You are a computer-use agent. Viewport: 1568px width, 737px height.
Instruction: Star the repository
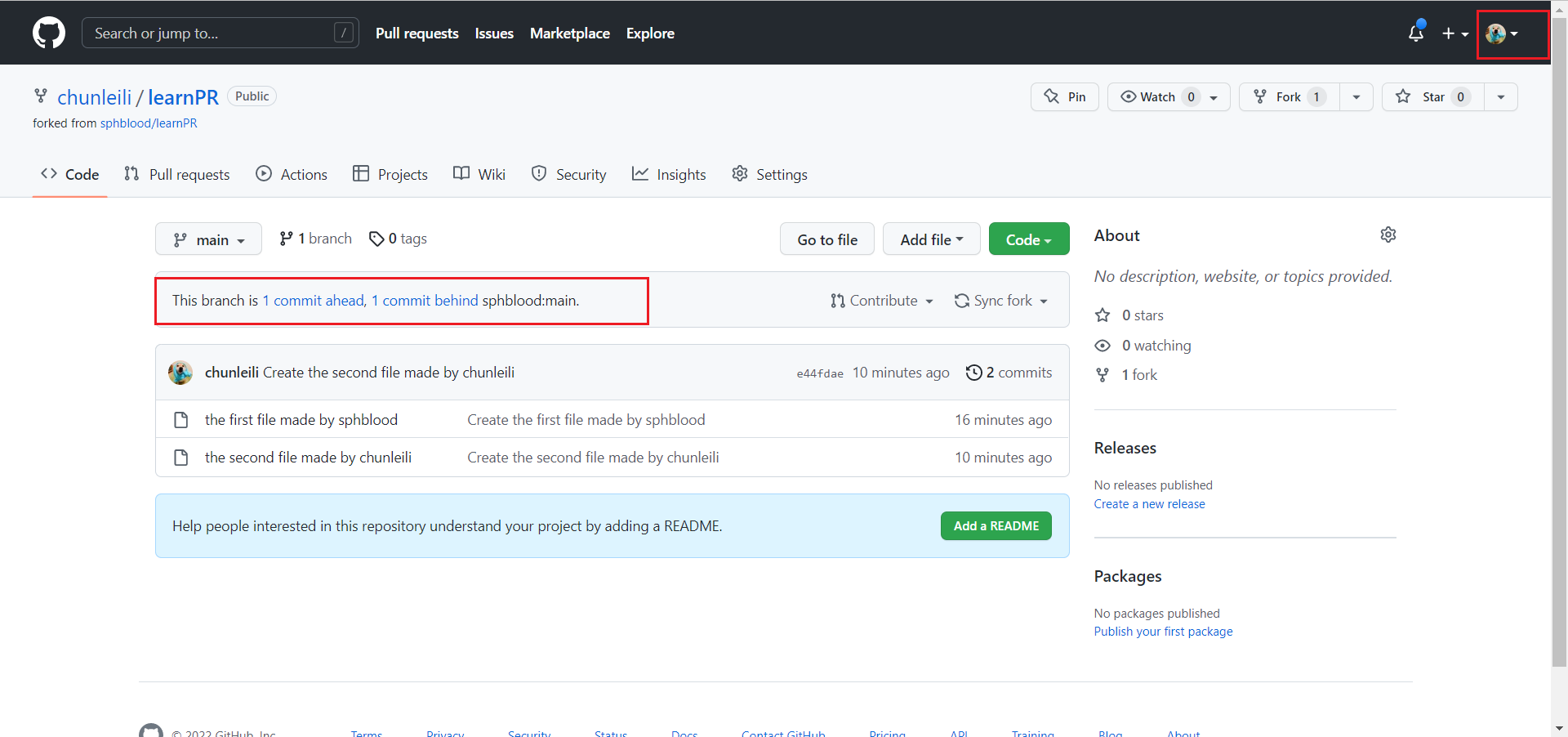click(x=1432, y=96)
